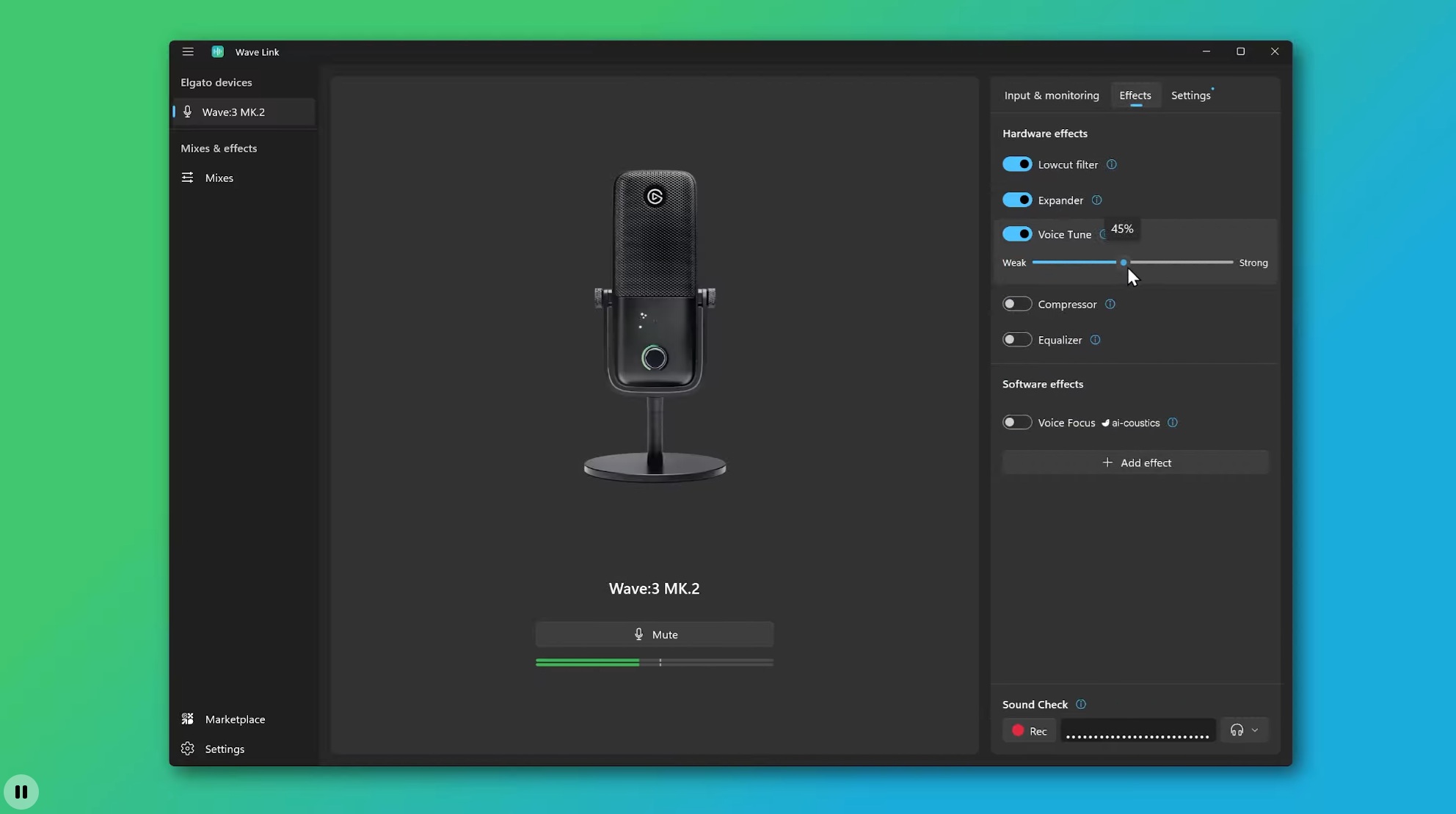Click the Compressor info icon
The image size is (1456, 814).
point(1110,304)
